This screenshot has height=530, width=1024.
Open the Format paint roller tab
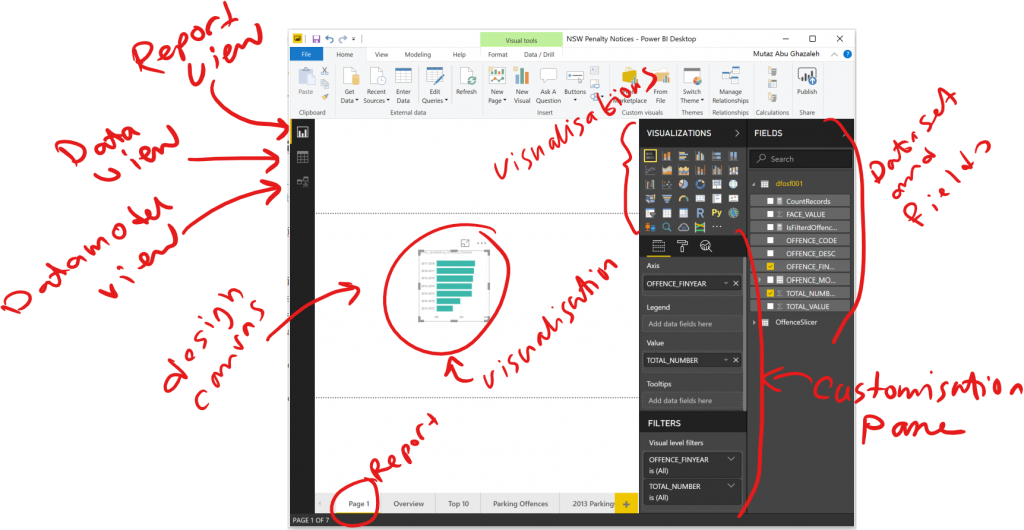click(682, 246)
